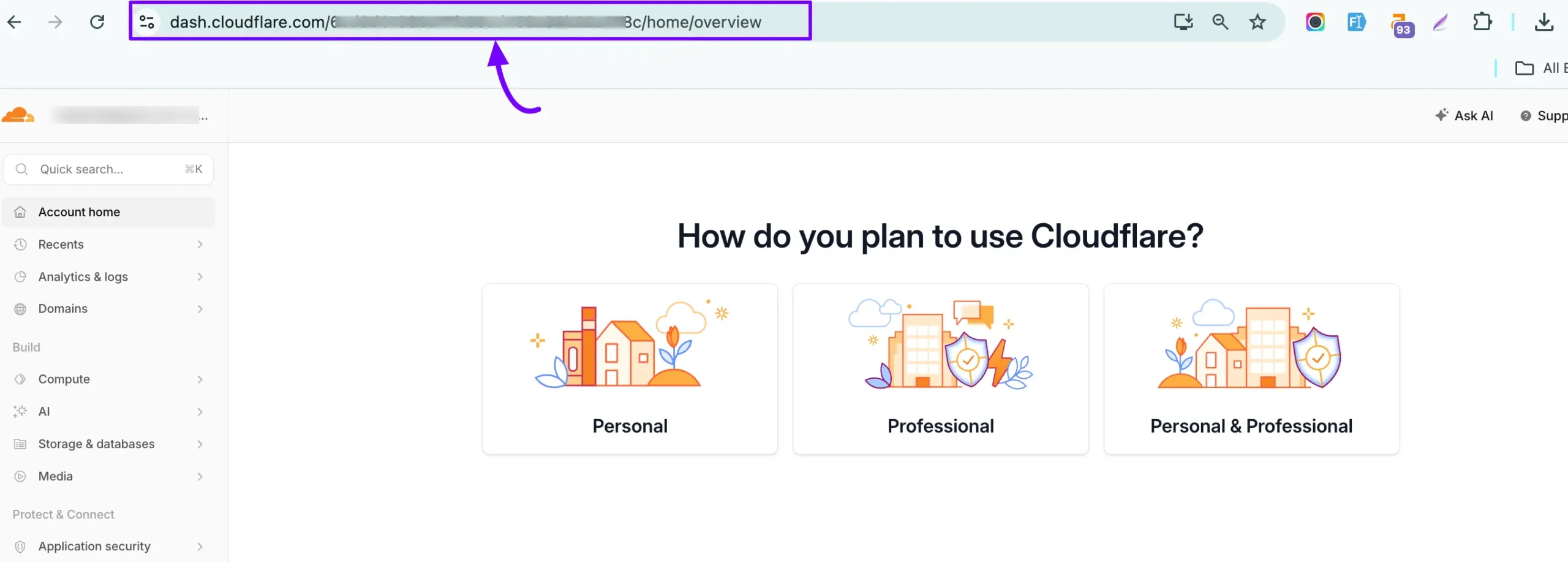Click the Quick search input field
Viewport: 1568px width, 562px height.
[x=108, y=169]
